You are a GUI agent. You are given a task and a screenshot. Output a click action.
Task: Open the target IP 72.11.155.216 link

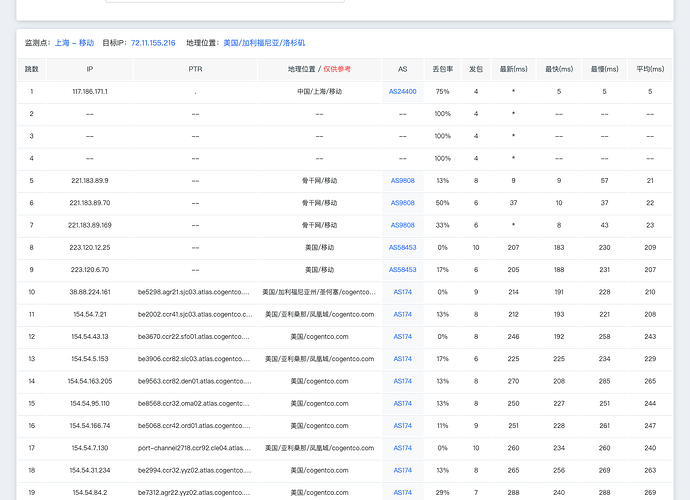pyautogui.click(x=153, y=43)
